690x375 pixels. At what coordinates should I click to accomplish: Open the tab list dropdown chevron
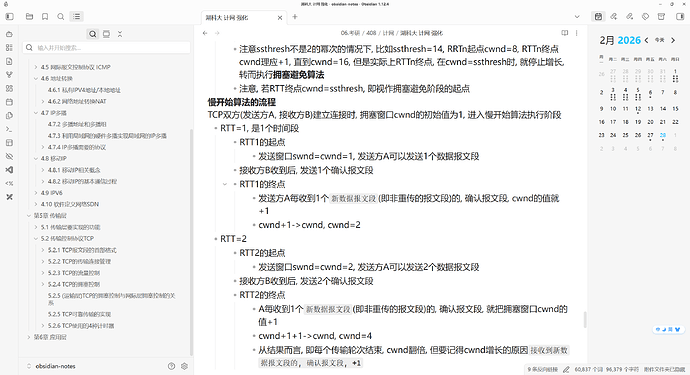click(x=577, y=17)
